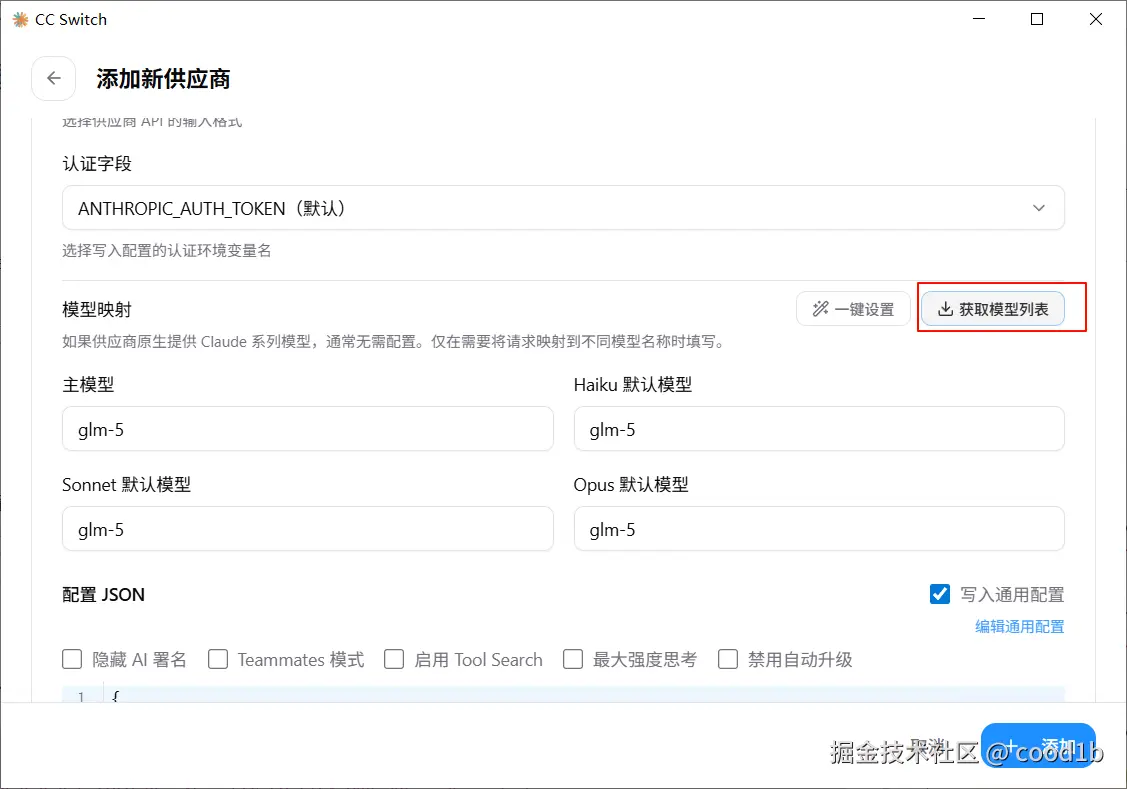Enable the 禁用自动升级 checkbox
Viewport: 1127px width, 789px height.
pyautogui.click(x=728, y=659)
